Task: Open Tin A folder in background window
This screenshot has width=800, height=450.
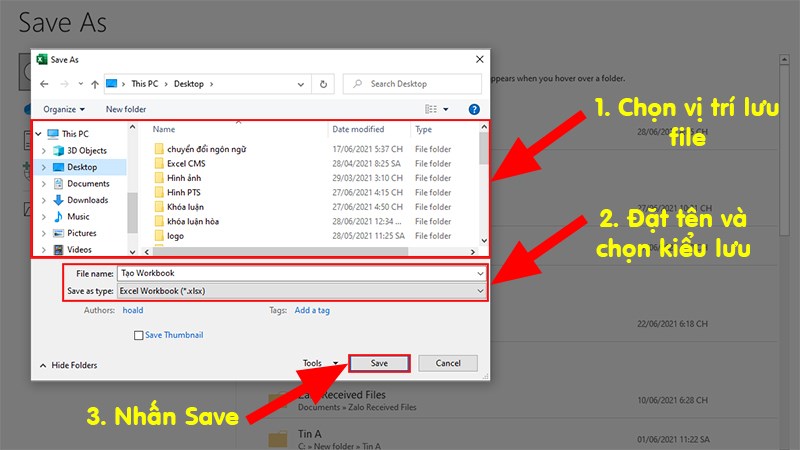Action: (x=310, y=434)
